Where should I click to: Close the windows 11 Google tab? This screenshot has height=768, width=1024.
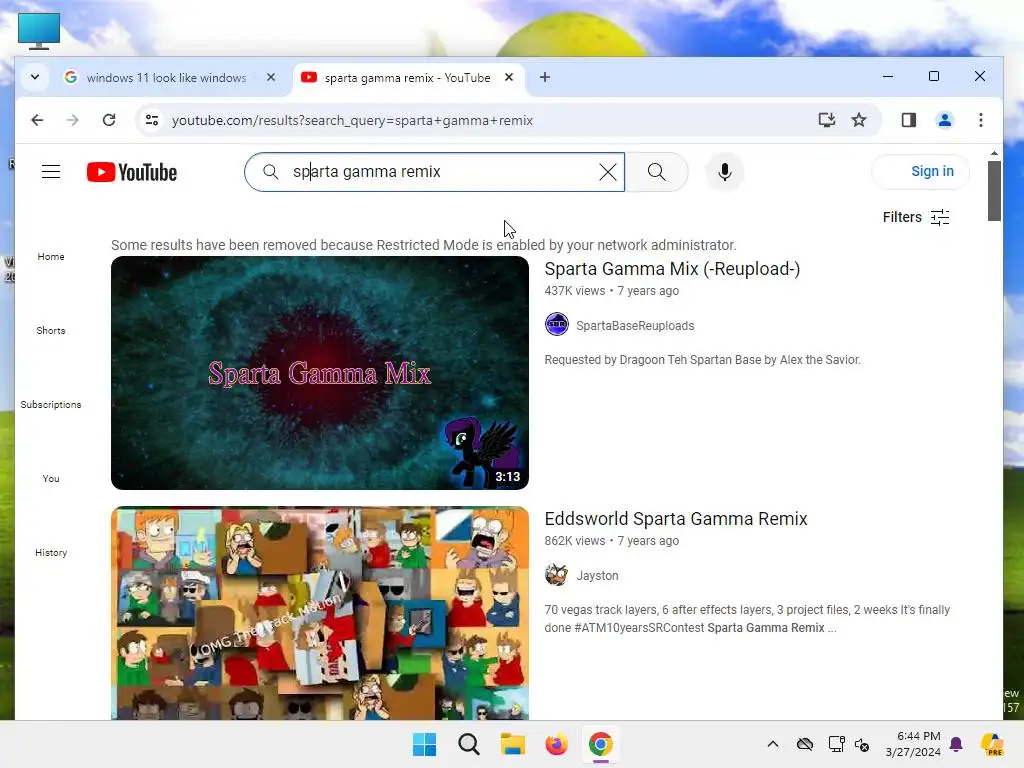[271, 77]
